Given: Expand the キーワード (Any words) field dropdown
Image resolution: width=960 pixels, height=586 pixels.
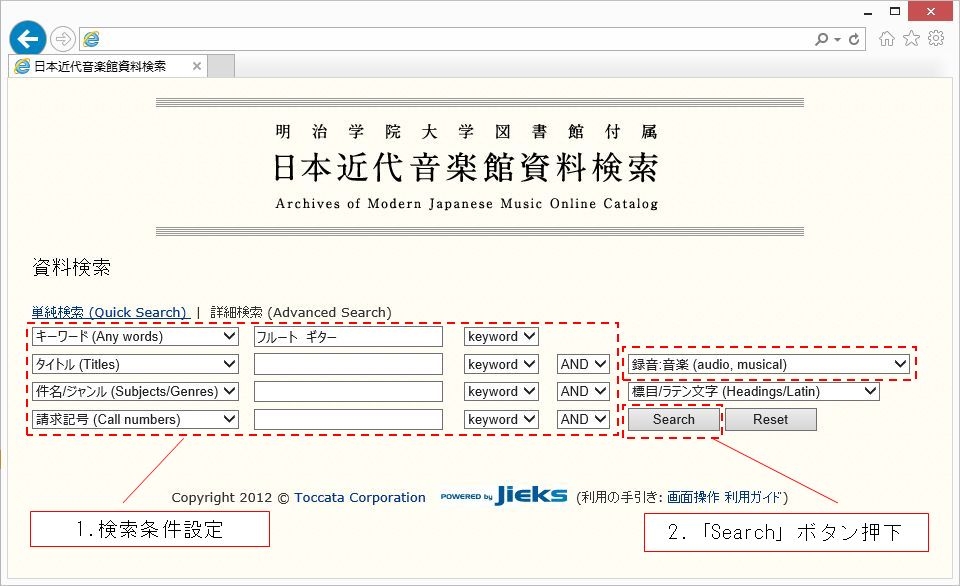Looking at the screenshot, I should coord(135,337).
